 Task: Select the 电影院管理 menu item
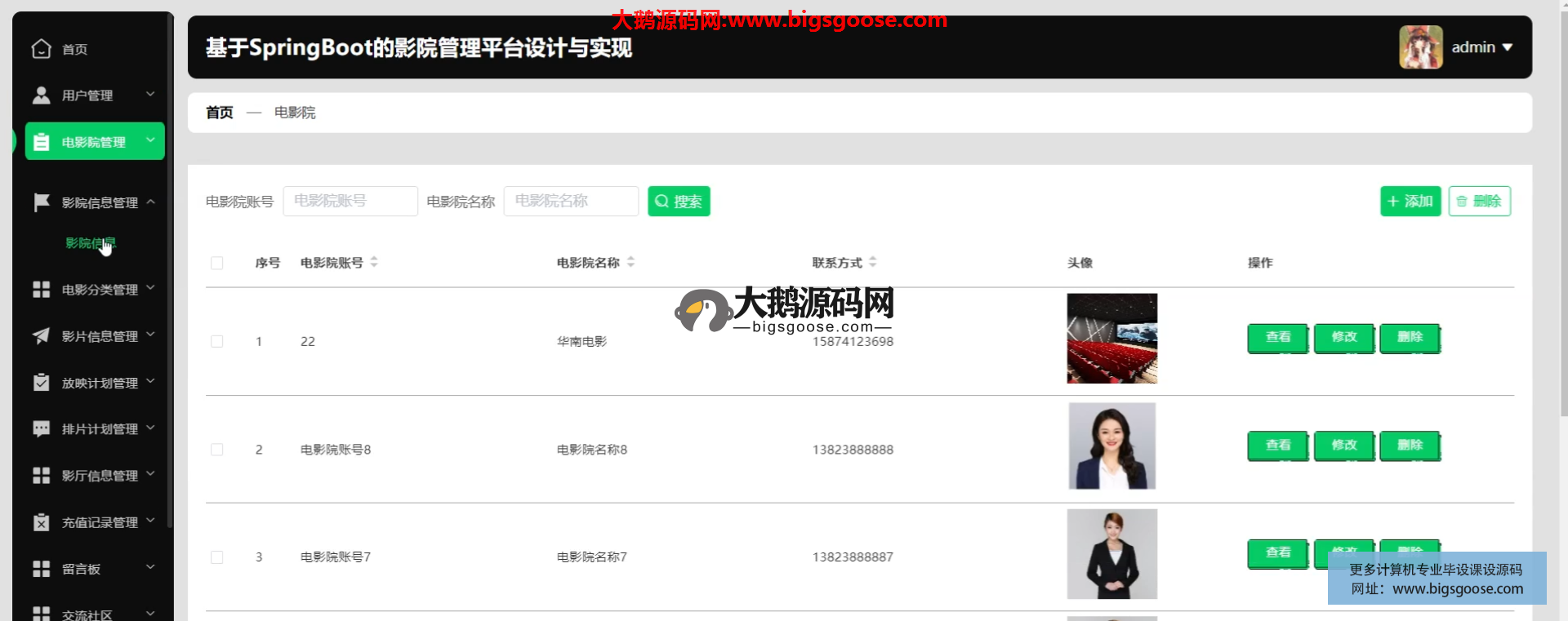(94, 142)
